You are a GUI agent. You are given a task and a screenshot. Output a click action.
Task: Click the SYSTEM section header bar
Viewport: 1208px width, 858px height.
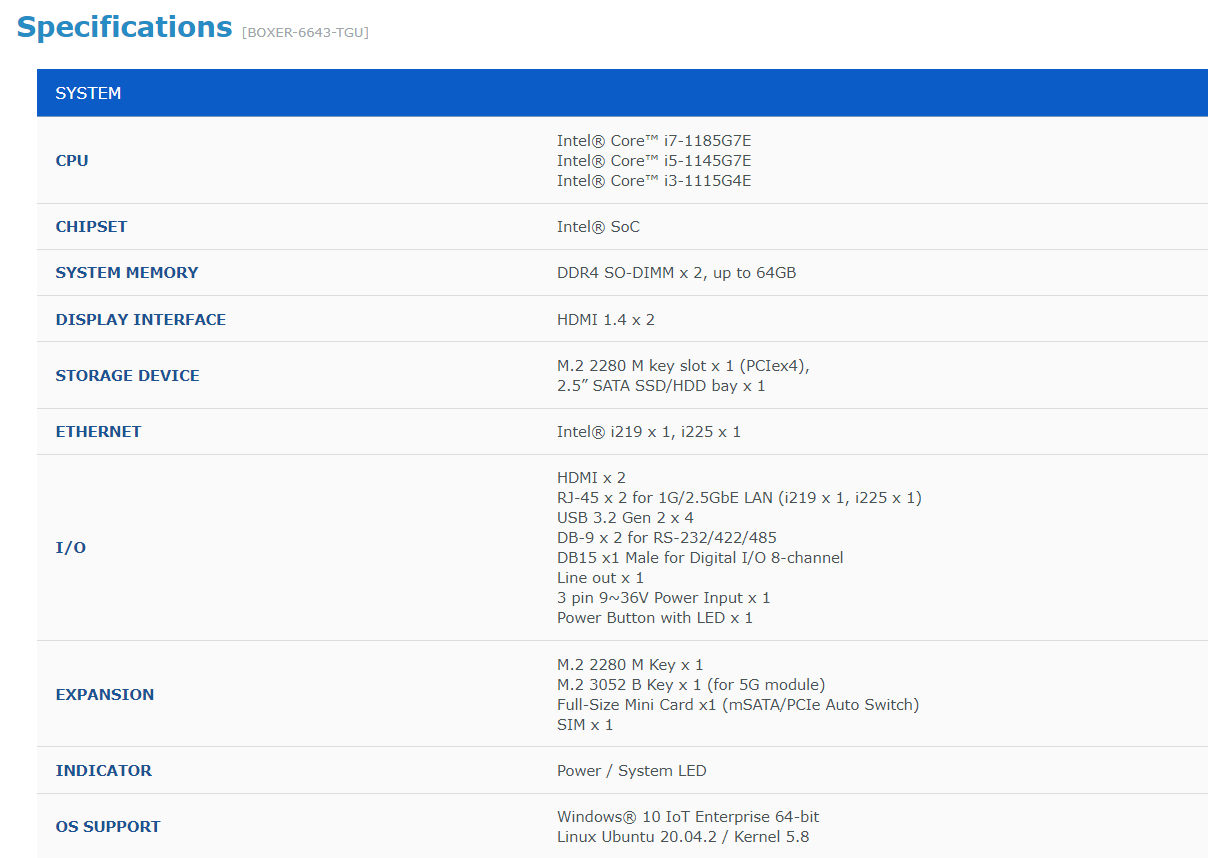[x=622, y=93]
